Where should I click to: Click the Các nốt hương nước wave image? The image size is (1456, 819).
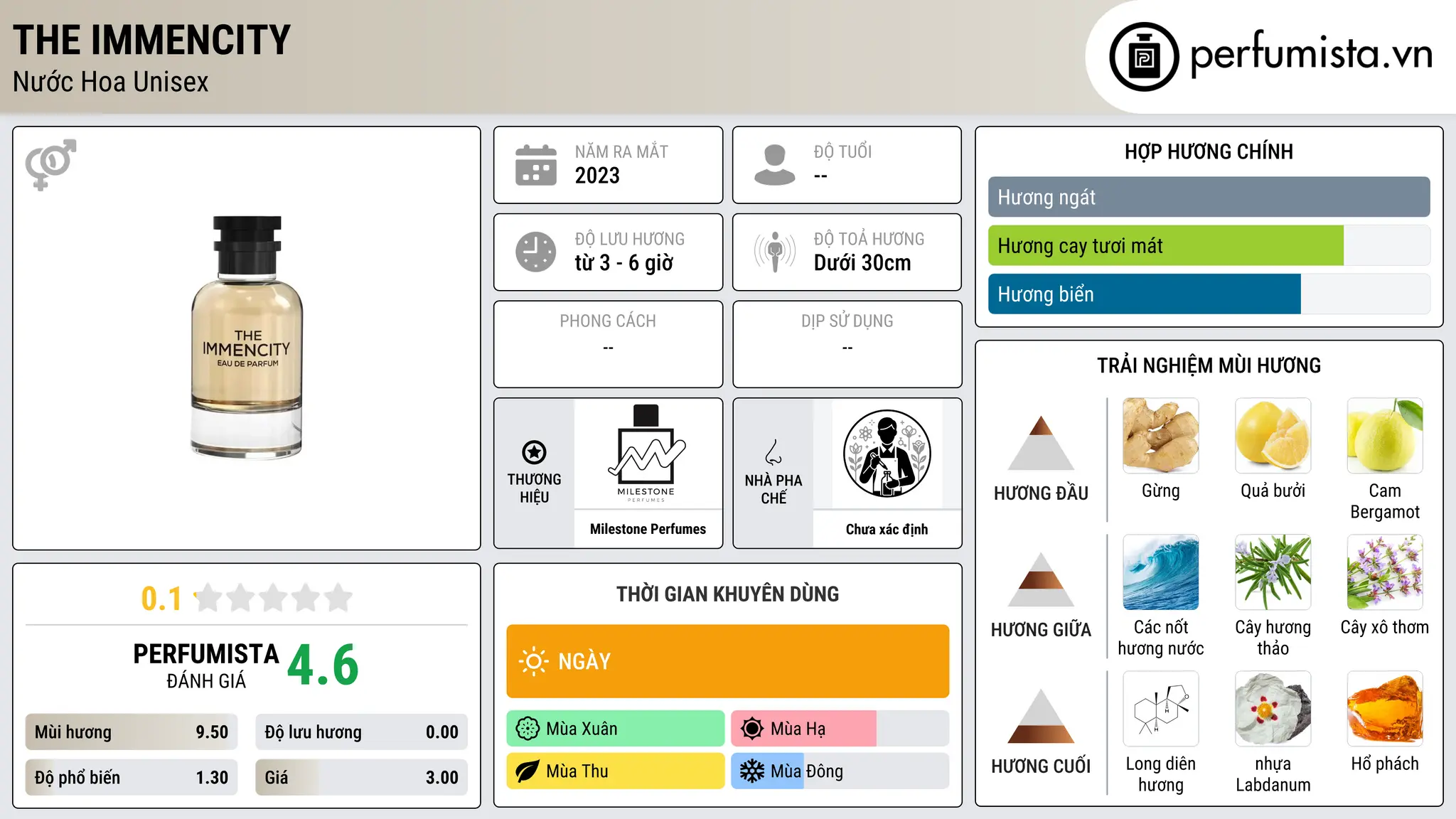(1161, 572)
